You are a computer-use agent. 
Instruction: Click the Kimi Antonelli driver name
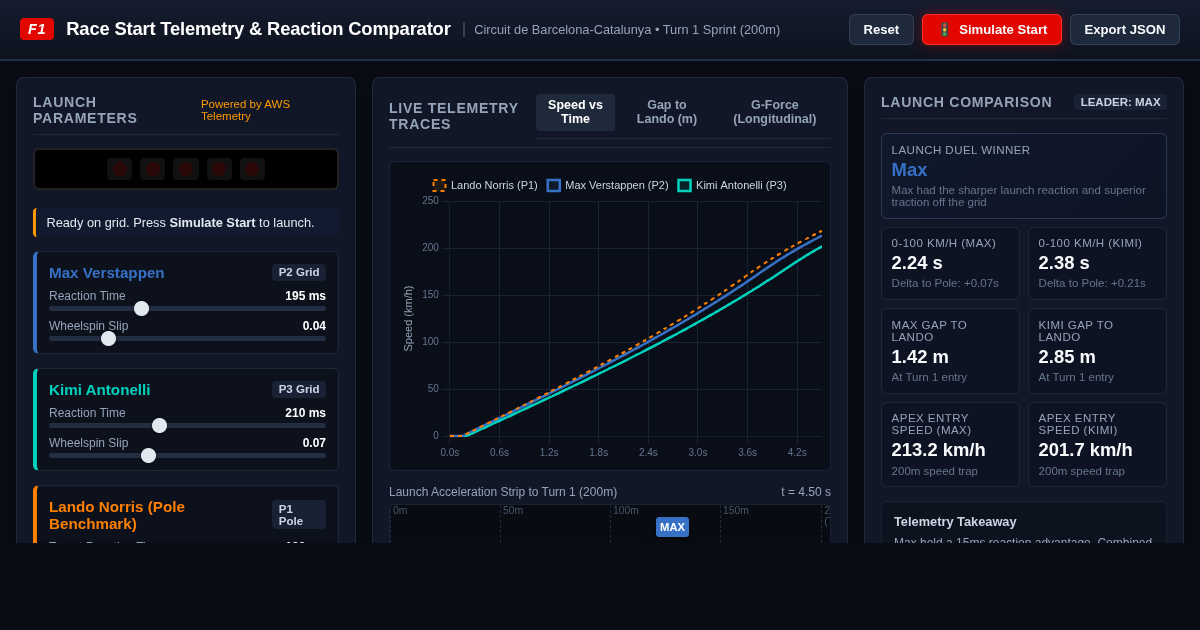tap(100, 389)
